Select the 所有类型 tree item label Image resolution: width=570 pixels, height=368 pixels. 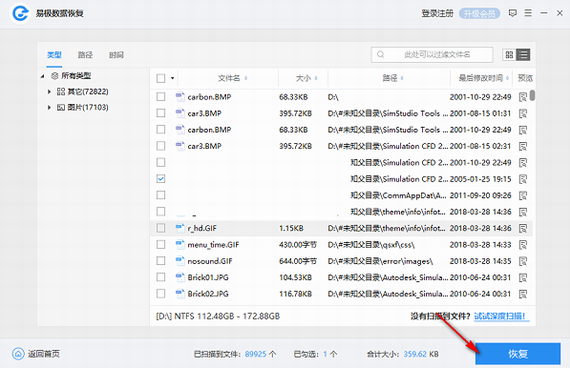point(76,76)
